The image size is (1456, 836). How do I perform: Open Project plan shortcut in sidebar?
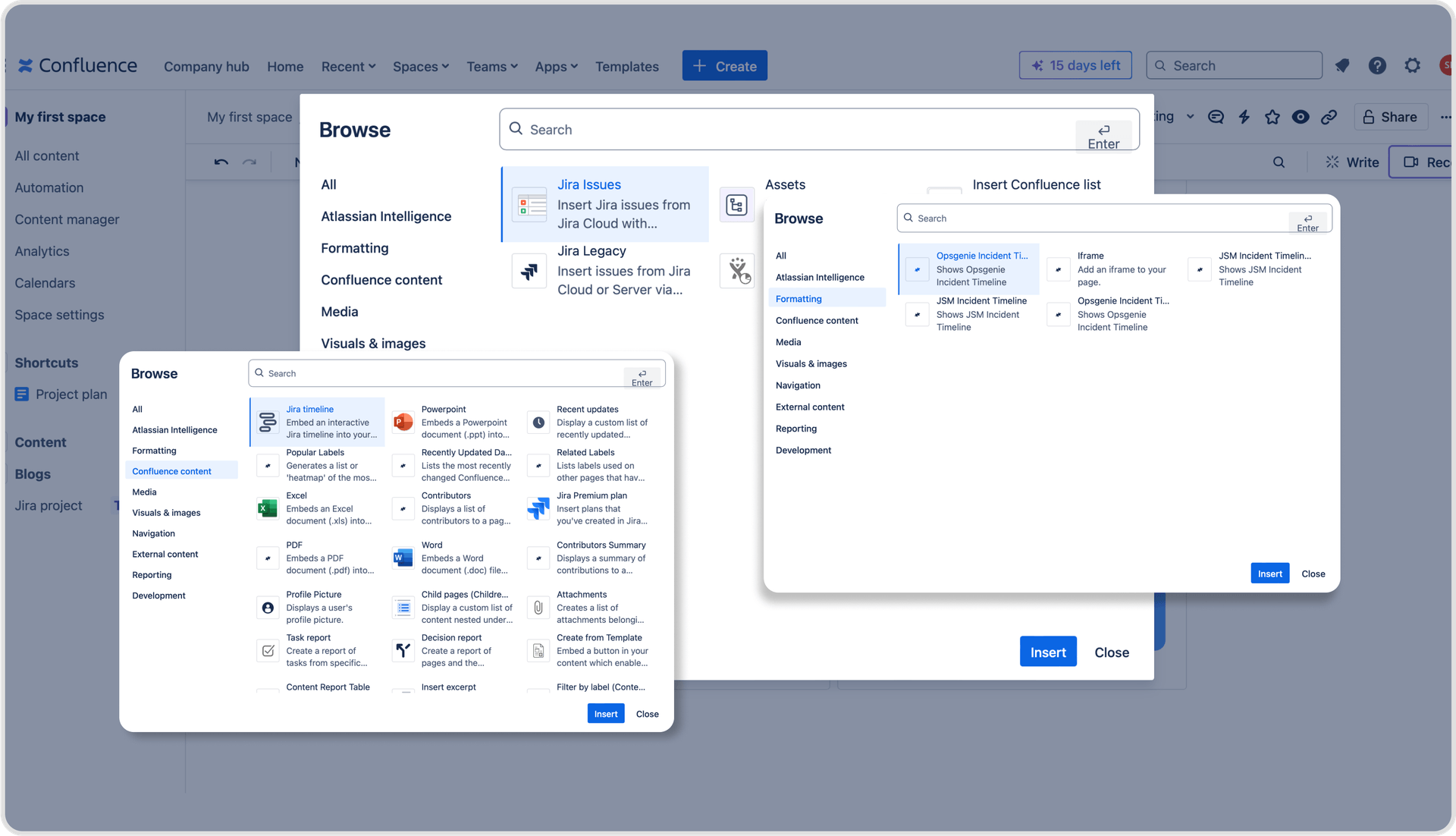click(61, 394)
